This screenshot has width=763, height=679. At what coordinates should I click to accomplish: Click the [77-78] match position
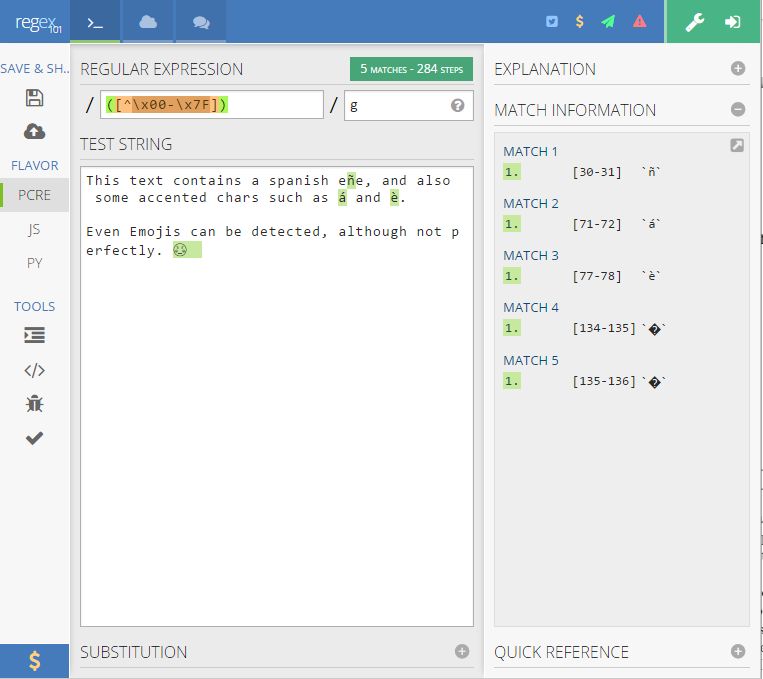597,276
